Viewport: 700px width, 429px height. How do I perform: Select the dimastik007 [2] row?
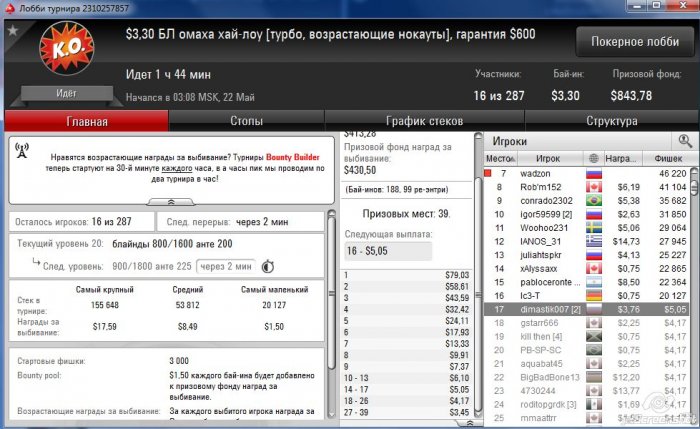(x=586, y=309)
